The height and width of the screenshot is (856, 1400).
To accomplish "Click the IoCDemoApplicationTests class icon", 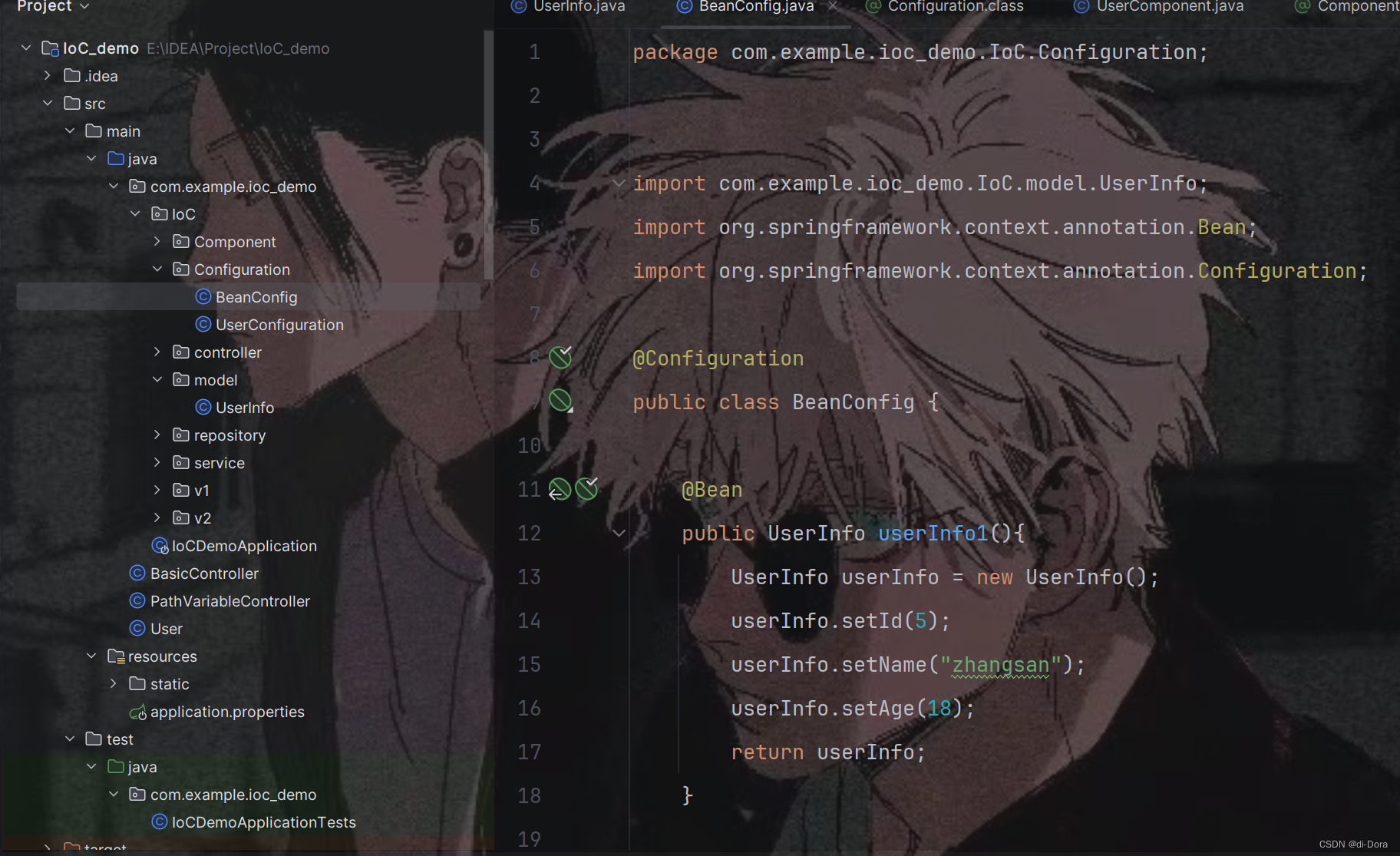I will [160, 822].
